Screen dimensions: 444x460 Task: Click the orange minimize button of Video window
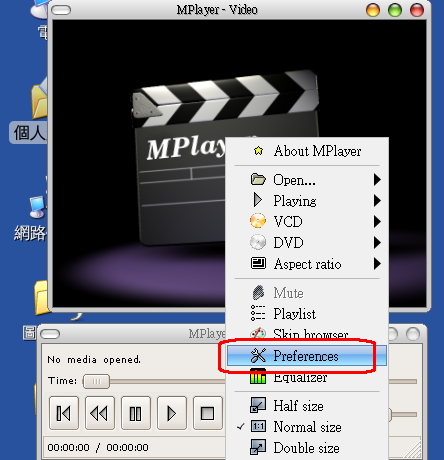373,10
